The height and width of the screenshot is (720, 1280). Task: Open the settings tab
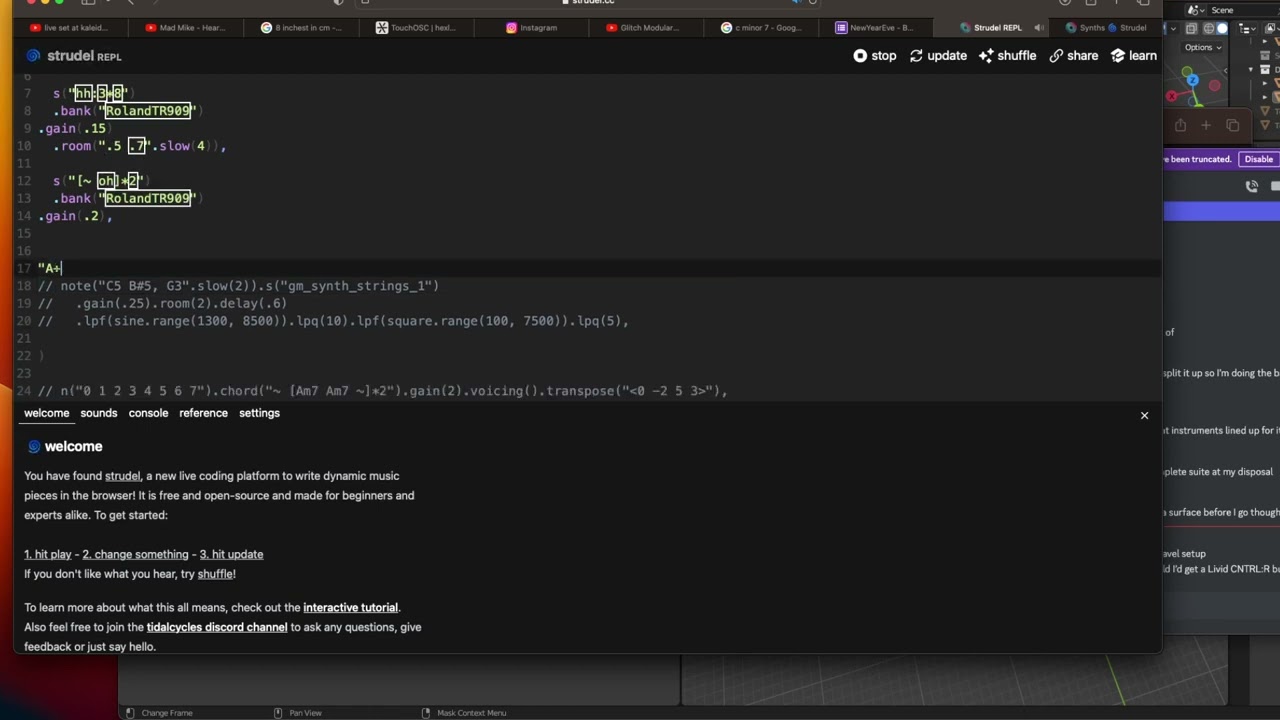[x=259, y=413]
